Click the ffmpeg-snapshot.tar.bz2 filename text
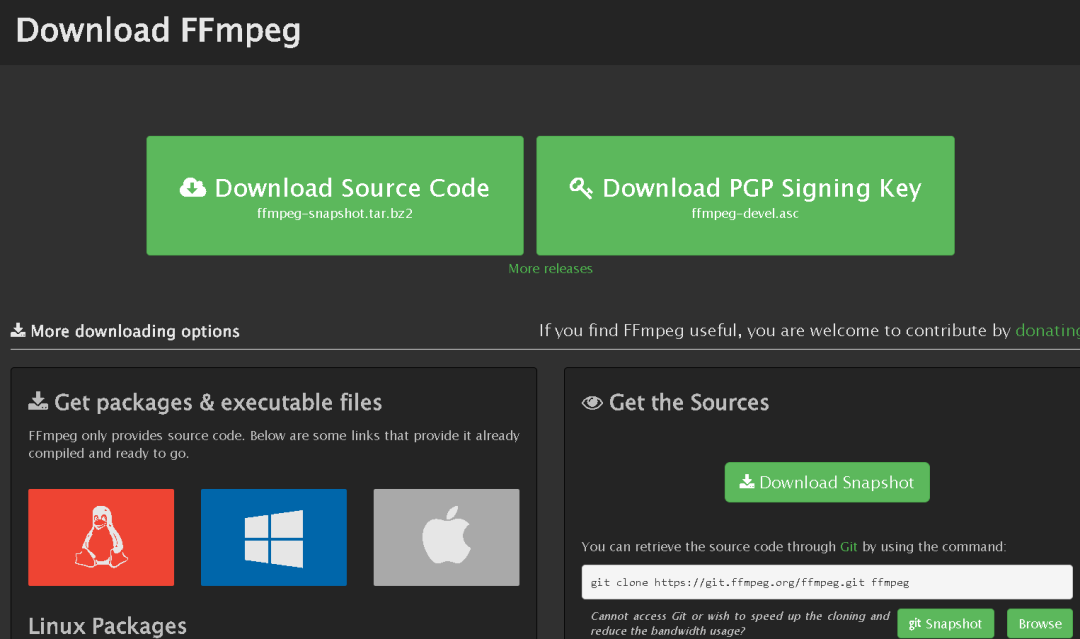The image size is (1080, 639). (335, 213)
